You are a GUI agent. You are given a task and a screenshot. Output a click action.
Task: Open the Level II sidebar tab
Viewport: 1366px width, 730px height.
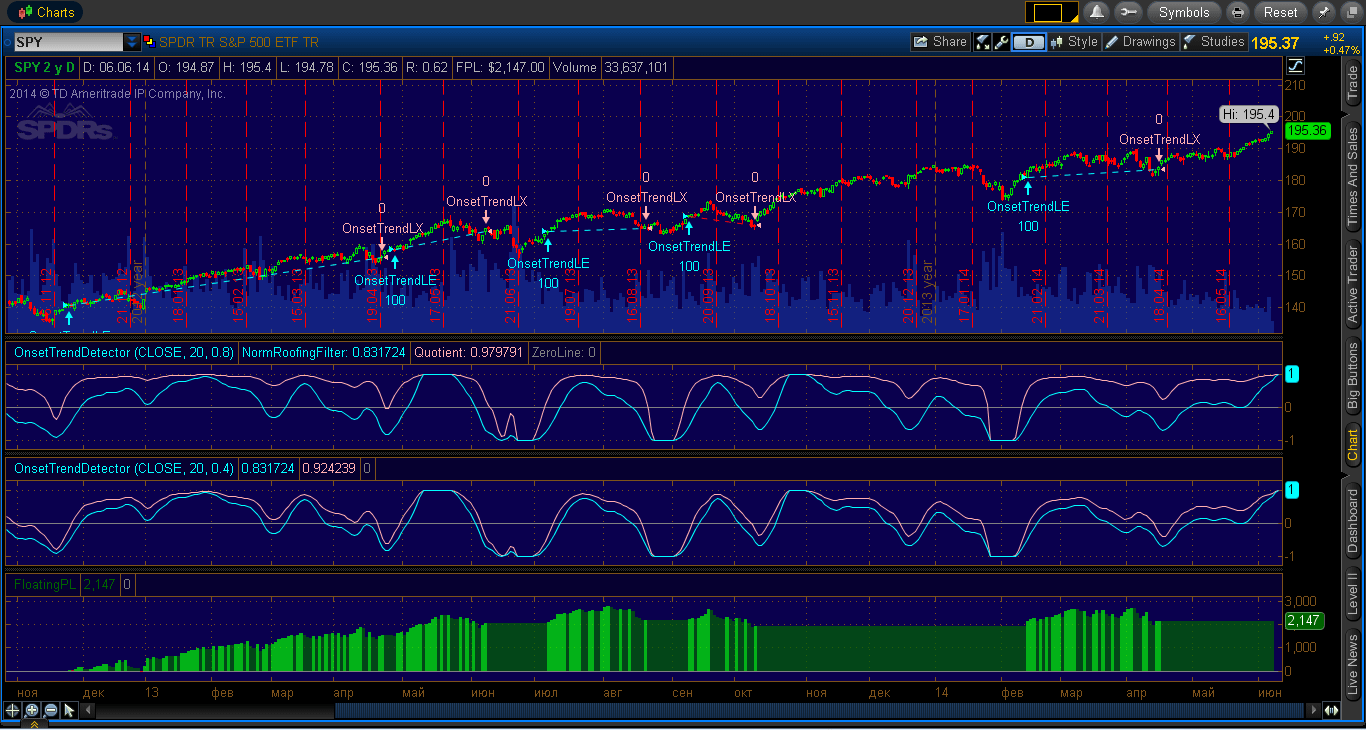pos(1353,594)
